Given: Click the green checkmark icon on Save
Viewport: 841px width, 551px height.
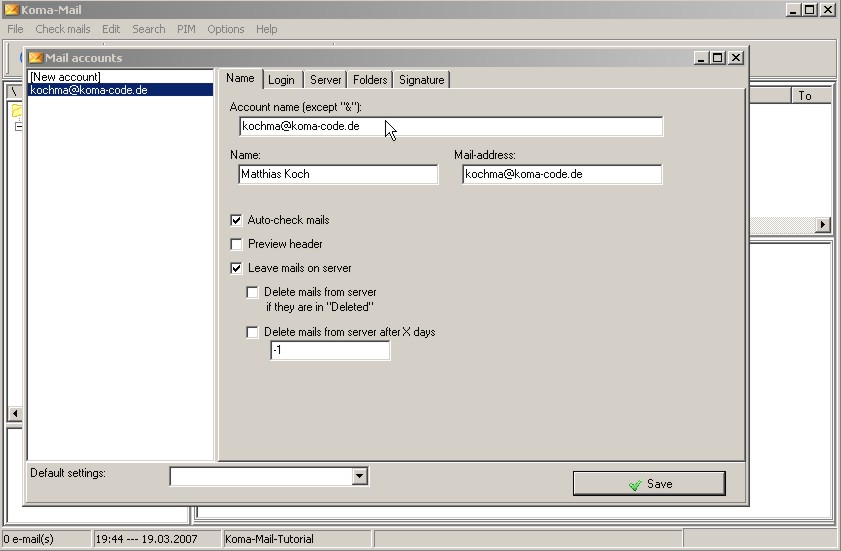Looking at the screenshot, I should point(635,484).
